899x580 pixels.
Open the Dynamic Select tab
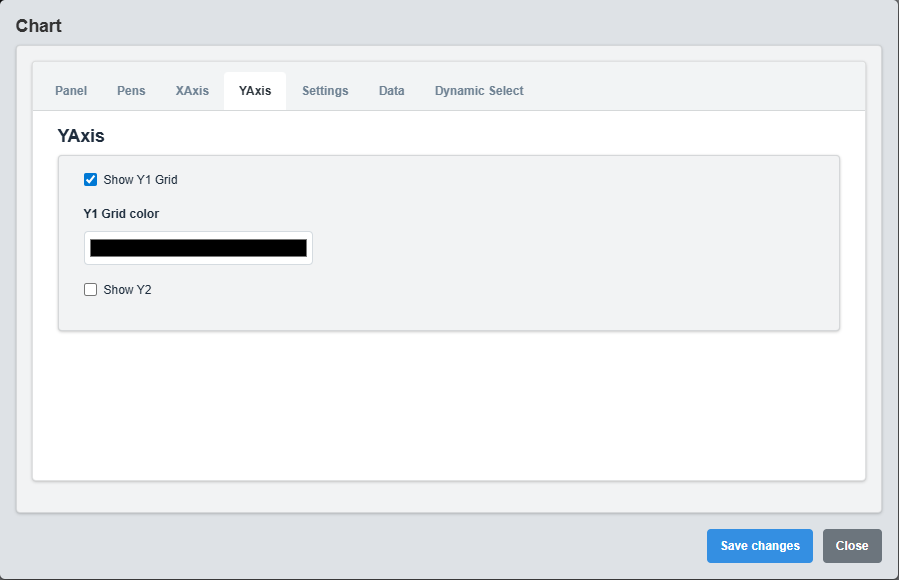point(478,90)
